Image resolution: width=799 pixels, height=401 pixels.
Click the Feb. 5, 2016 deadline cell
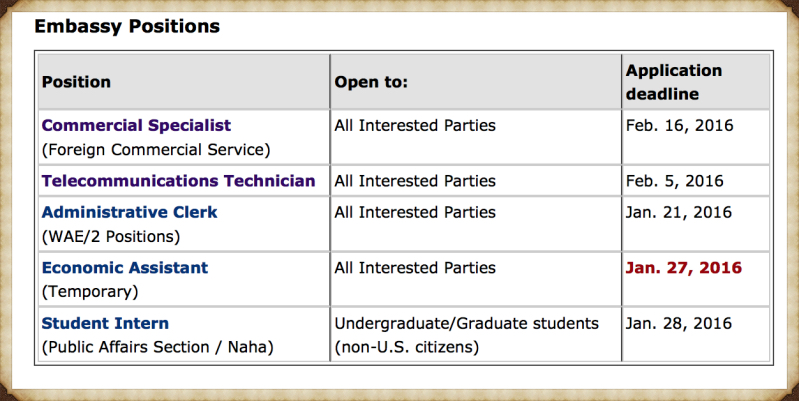click(x=674, y=181)
